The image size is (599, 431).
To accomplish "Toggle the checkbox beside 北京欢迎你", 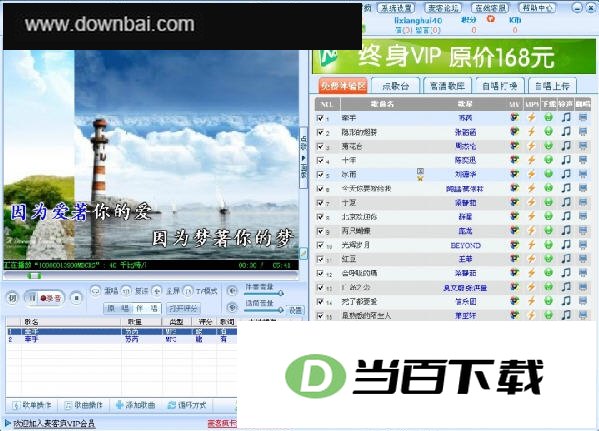I will coord(320,217).
